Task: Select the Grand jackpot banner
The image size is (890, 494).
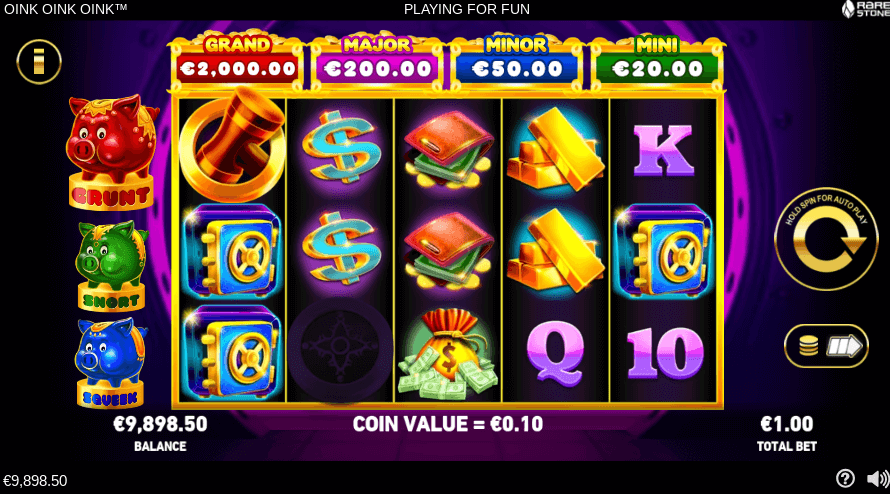Action: click(x=237, y=61)
